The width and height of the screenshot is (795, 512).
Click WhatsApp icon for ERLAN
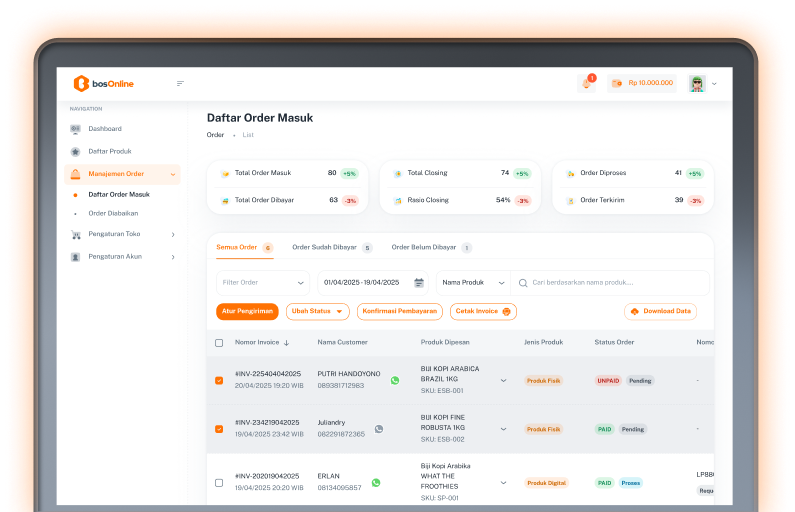coord(376,483)
